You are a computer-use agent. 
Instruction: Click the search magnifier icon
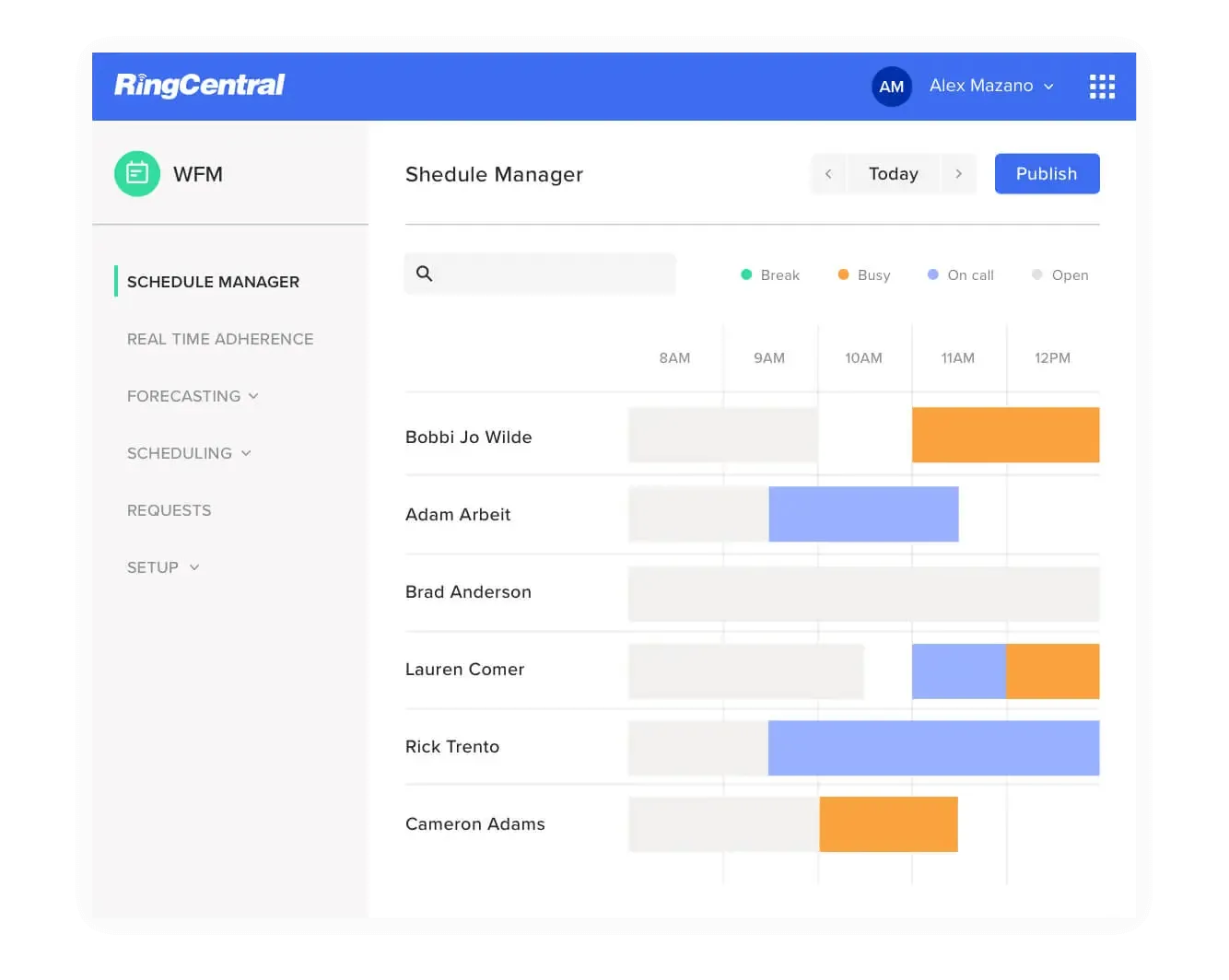[x=425, y=274]
